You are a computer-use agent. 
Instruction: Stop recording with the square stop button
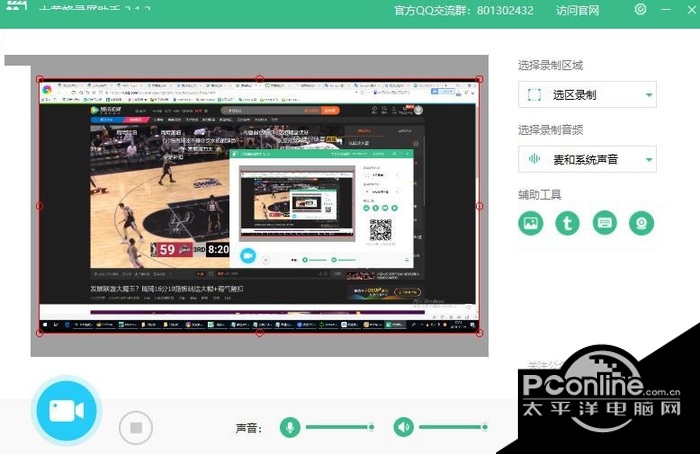tap(136, 428)
